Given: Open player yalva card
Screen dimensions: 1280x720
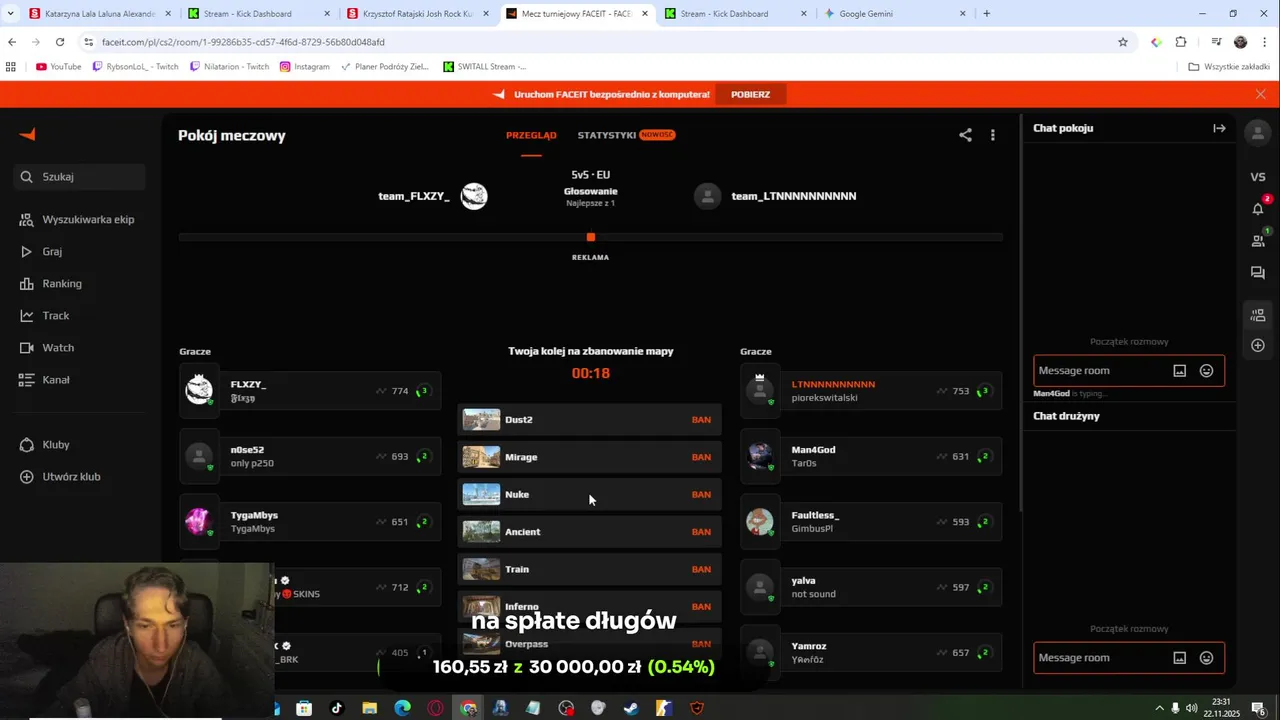Looking at the screenshot, I should [x=871, y=588].
